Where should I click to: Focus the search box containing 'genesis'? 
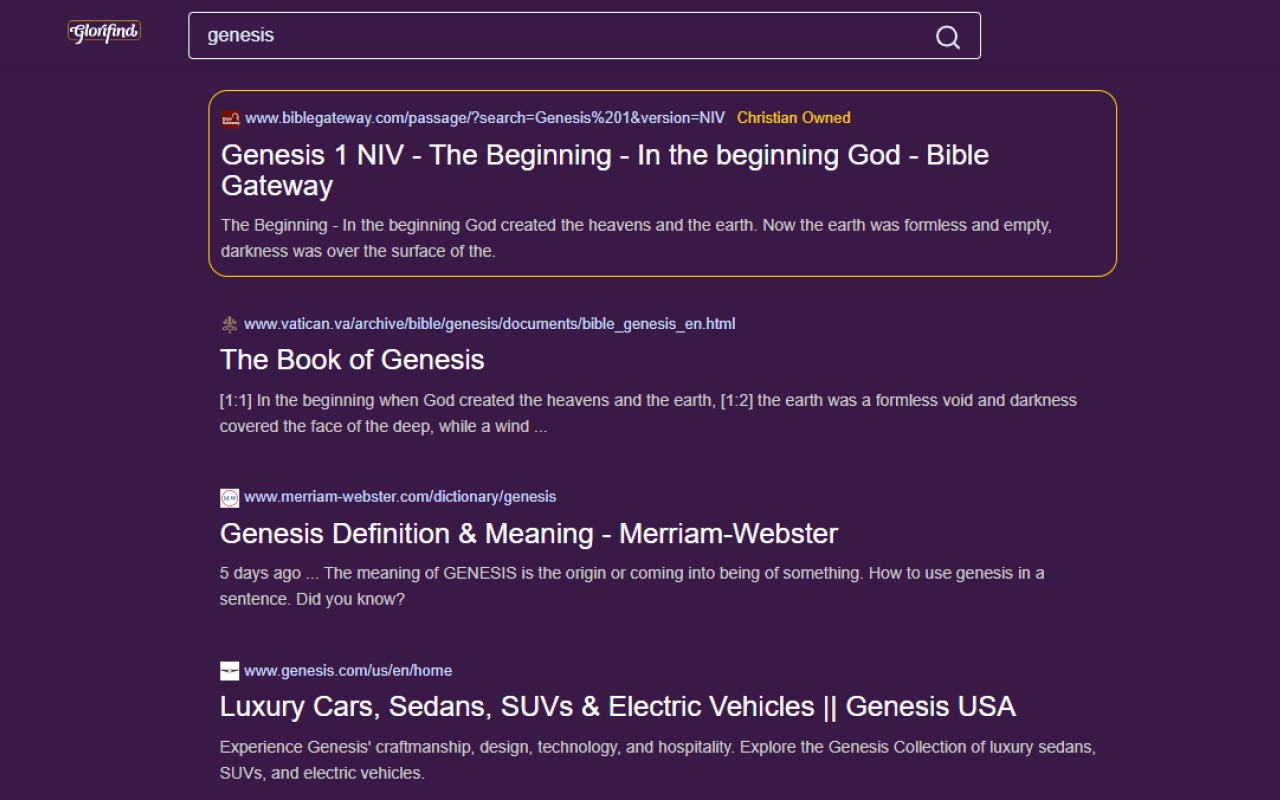(x=560, y=36)
